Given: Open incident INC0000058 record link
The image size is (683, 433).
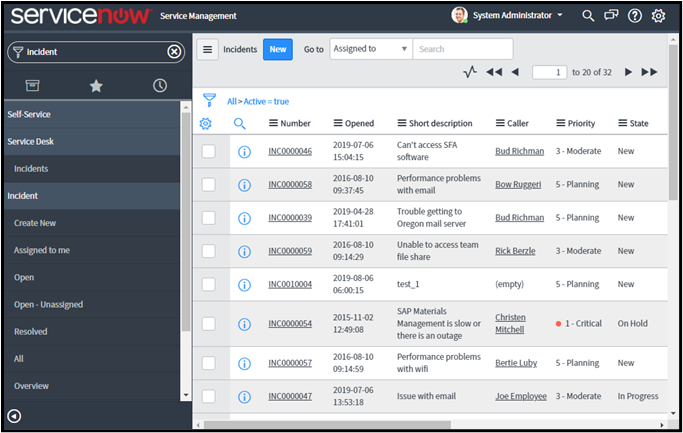Looking at the screenshot, I should (x=290, y=184).
